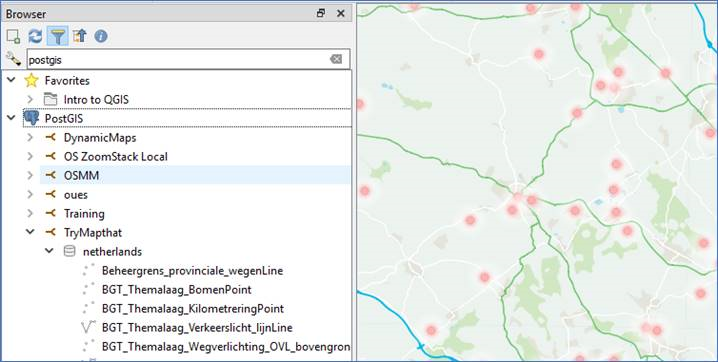Select BGT_Themalaag_Verkeerslicht_lijnLine layer
Viewport: 718px width, 362px height.
pyautogui.click(x=197, y=327)
